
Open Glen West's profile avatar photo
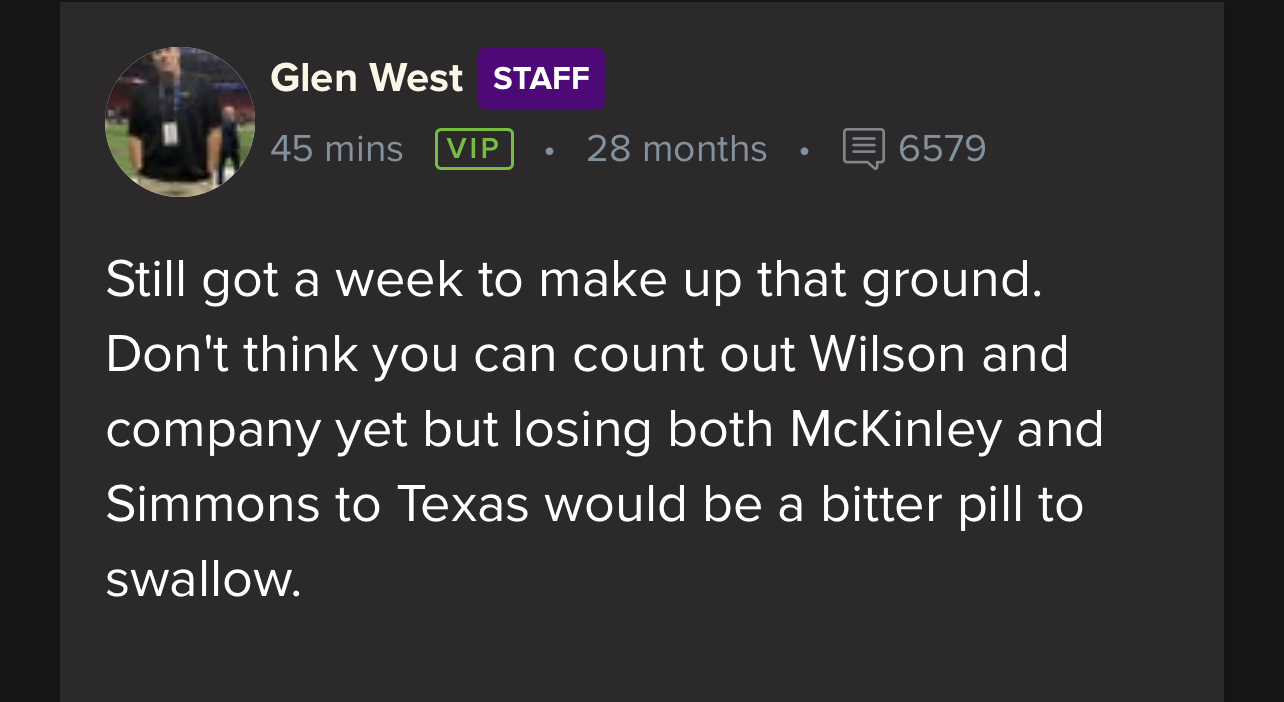pos(180,122)
